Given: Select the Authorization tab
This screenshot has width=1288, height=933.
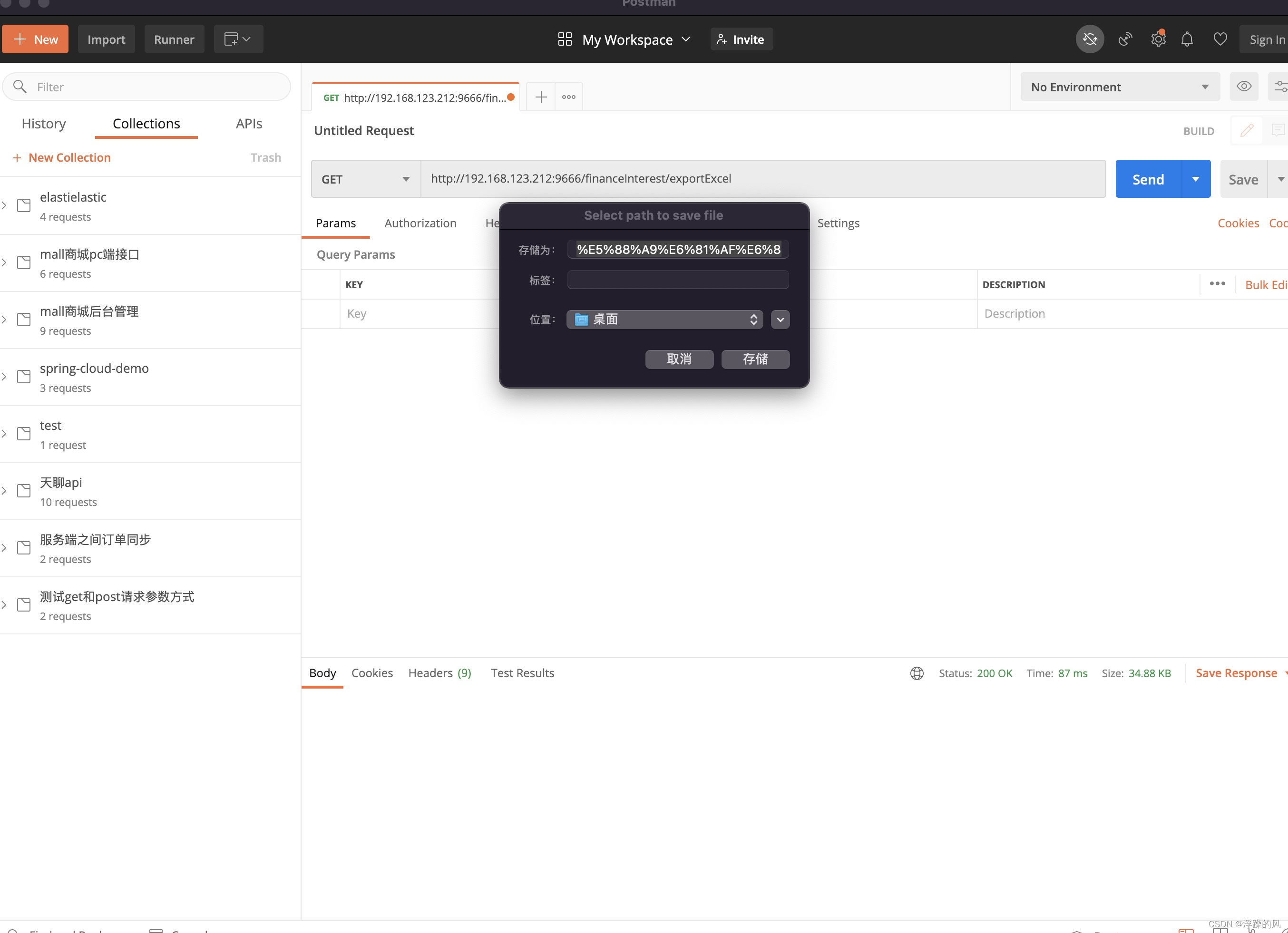Looking at the screenshot, I should (420, 223).
